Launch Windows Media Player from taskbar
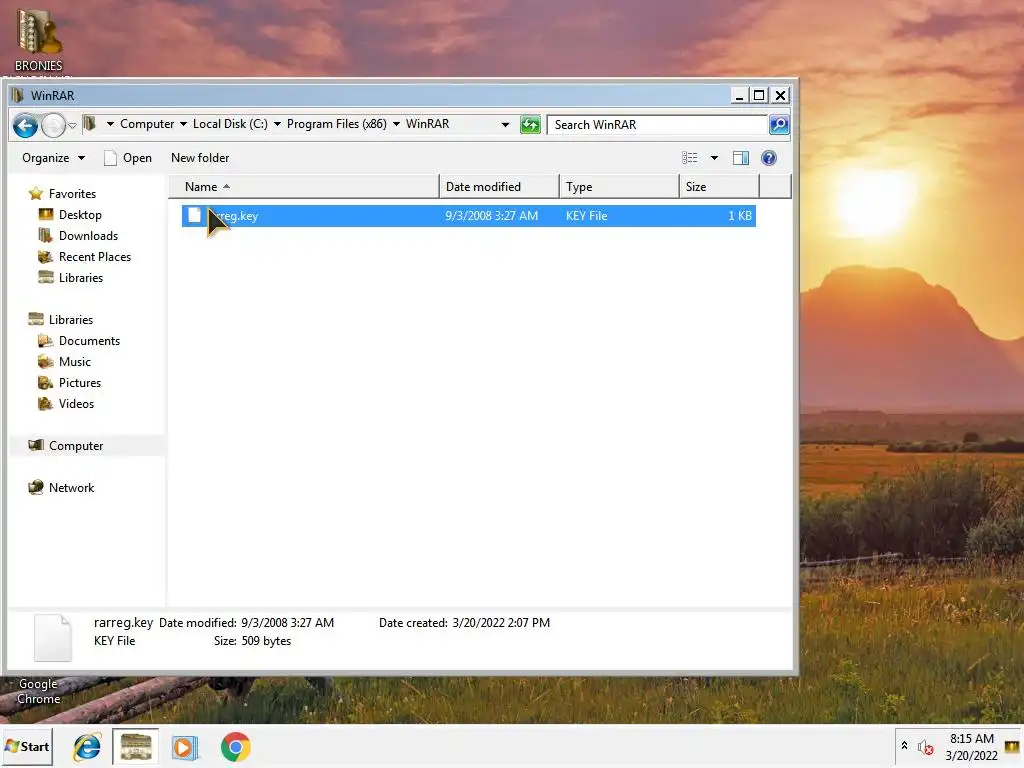Viewport: 1024px width, 768px height. coord(185,747)
